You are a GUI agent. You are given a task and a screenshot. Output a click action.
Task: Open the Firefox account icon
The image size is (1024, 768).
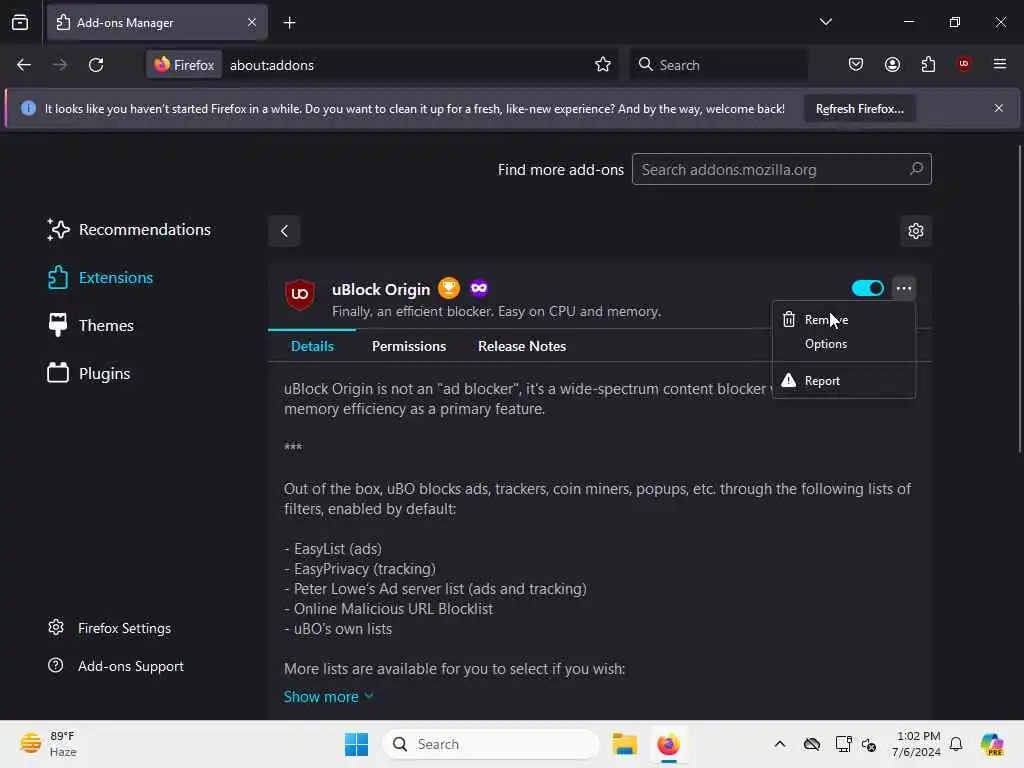pos(892,64)
